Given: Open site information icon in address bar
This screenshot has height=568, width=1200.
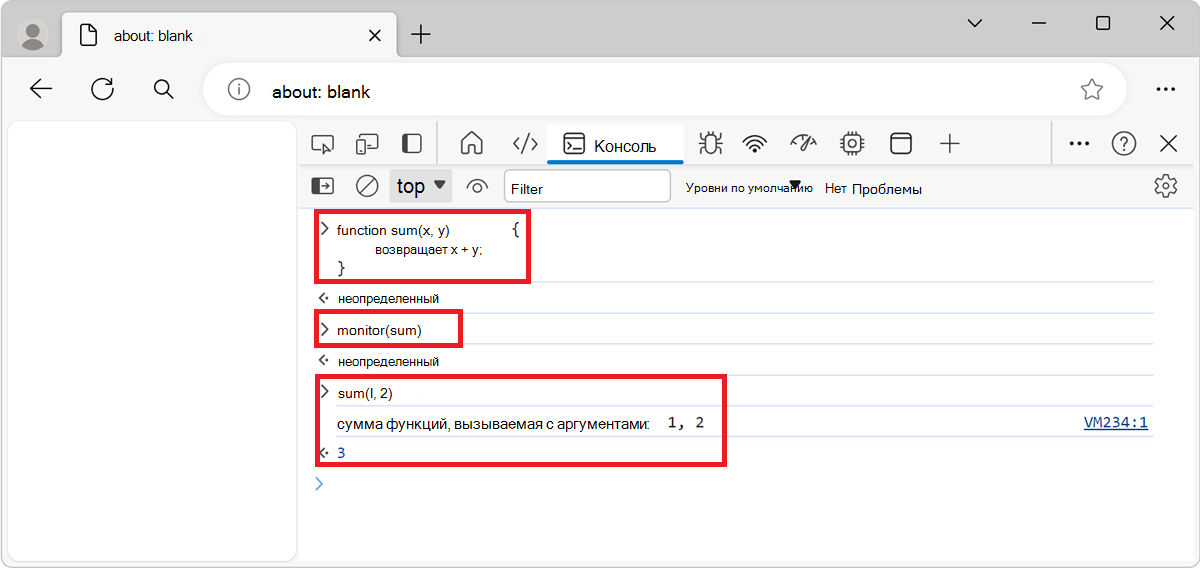Looking at the screenshot, I should [238, 90].
